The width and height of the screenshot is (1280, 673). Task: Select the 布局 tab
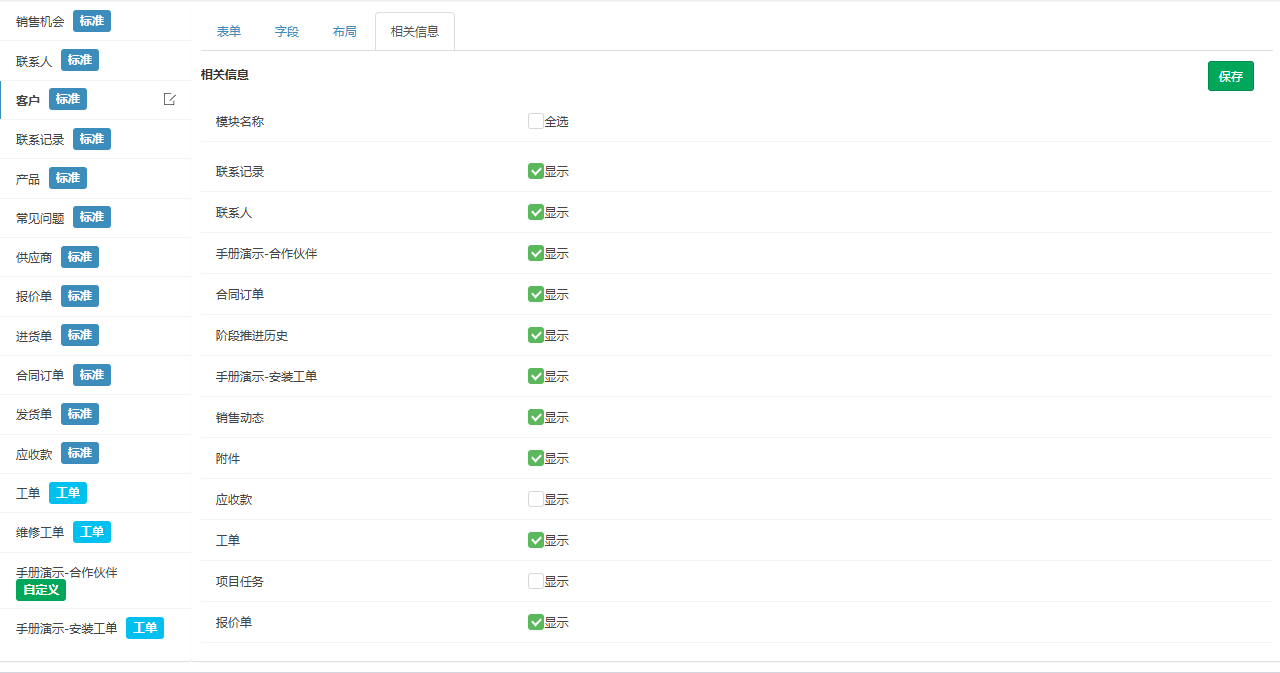click(x=345, y=31)
